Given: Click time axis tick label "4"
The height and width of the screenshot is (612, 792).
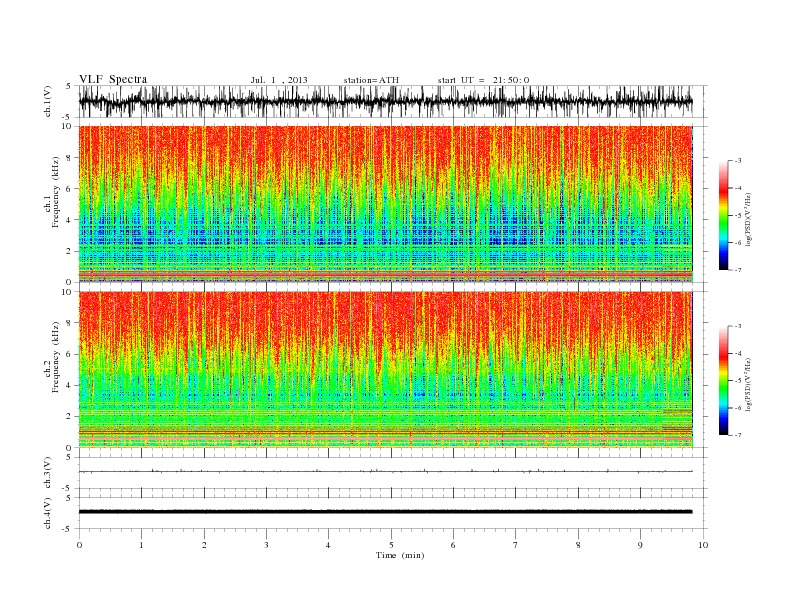Looking at the screenshot, I should (328, 545).
